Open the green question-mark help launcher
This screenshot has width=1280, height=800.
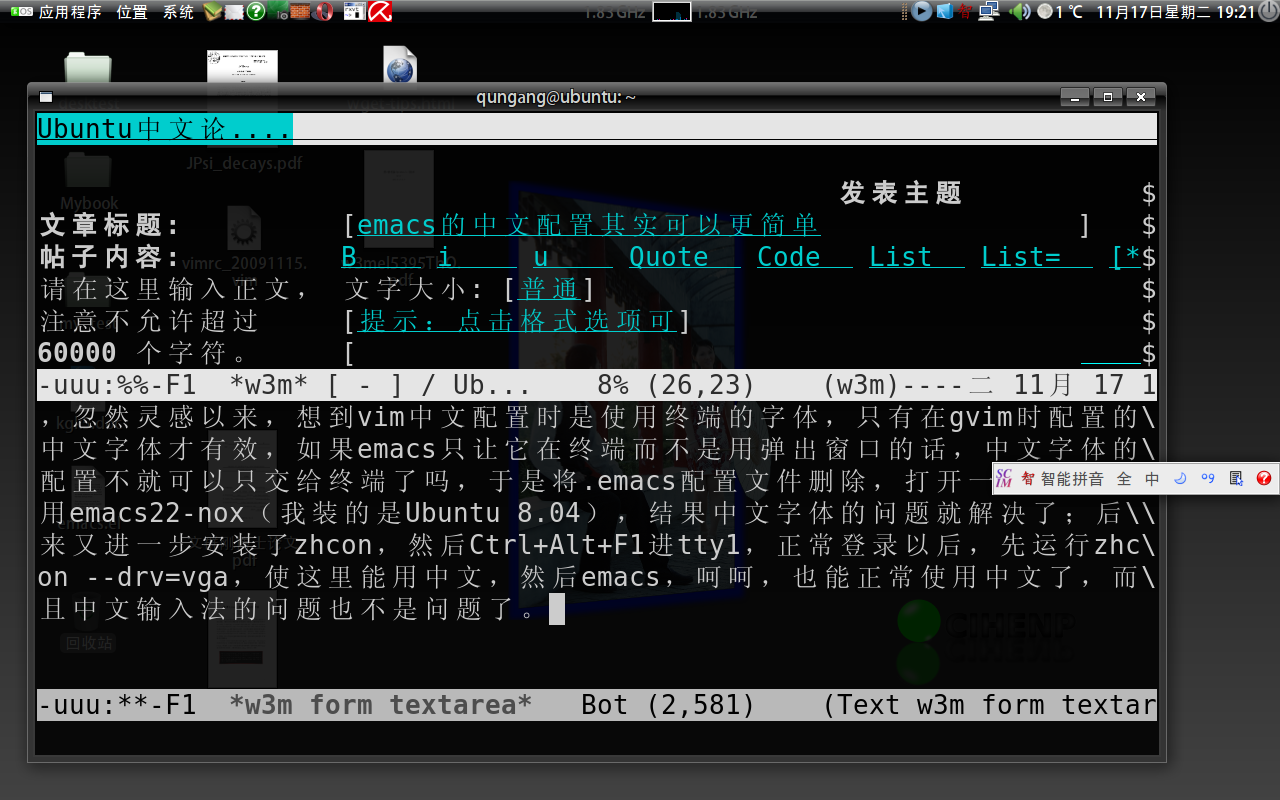(x=256, y=12)
